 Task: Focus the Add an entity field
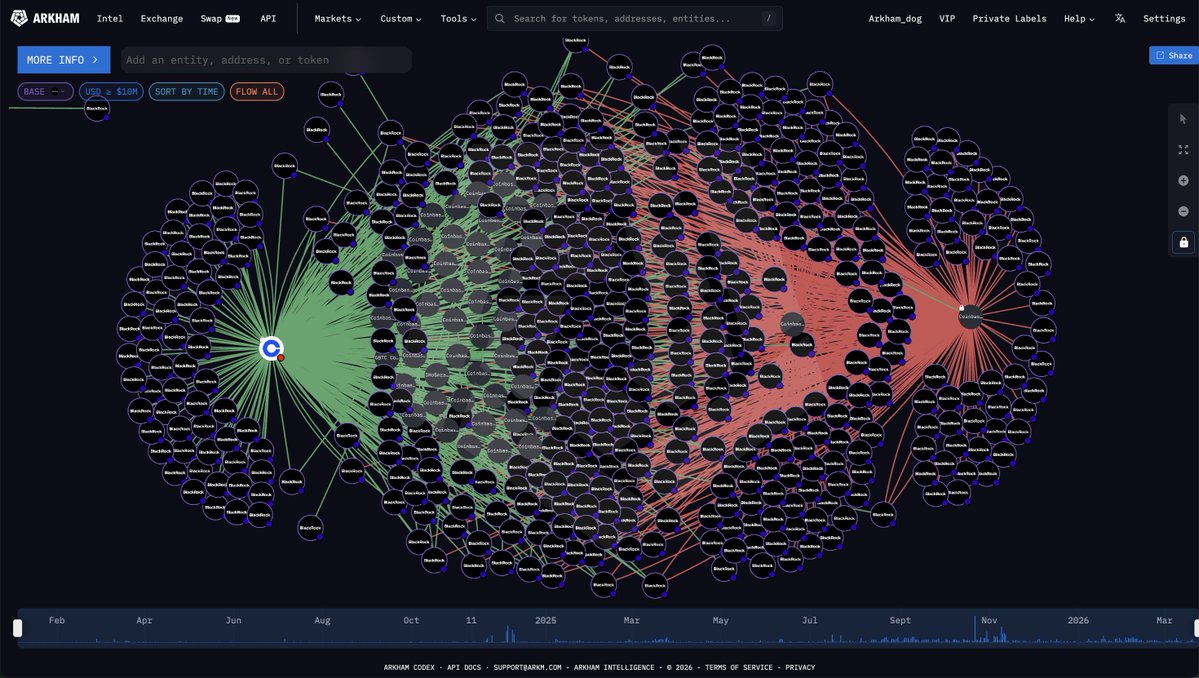pos(266,60)
